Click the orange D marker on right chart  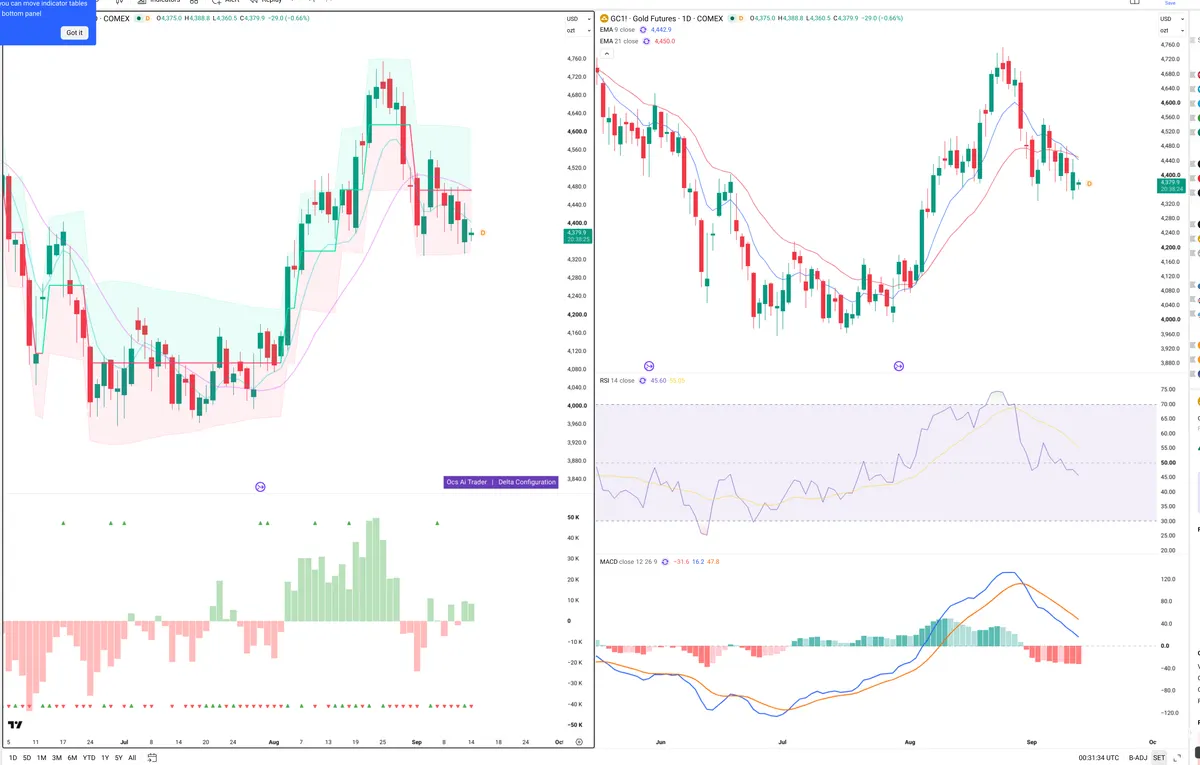[x=1089, y=184]
